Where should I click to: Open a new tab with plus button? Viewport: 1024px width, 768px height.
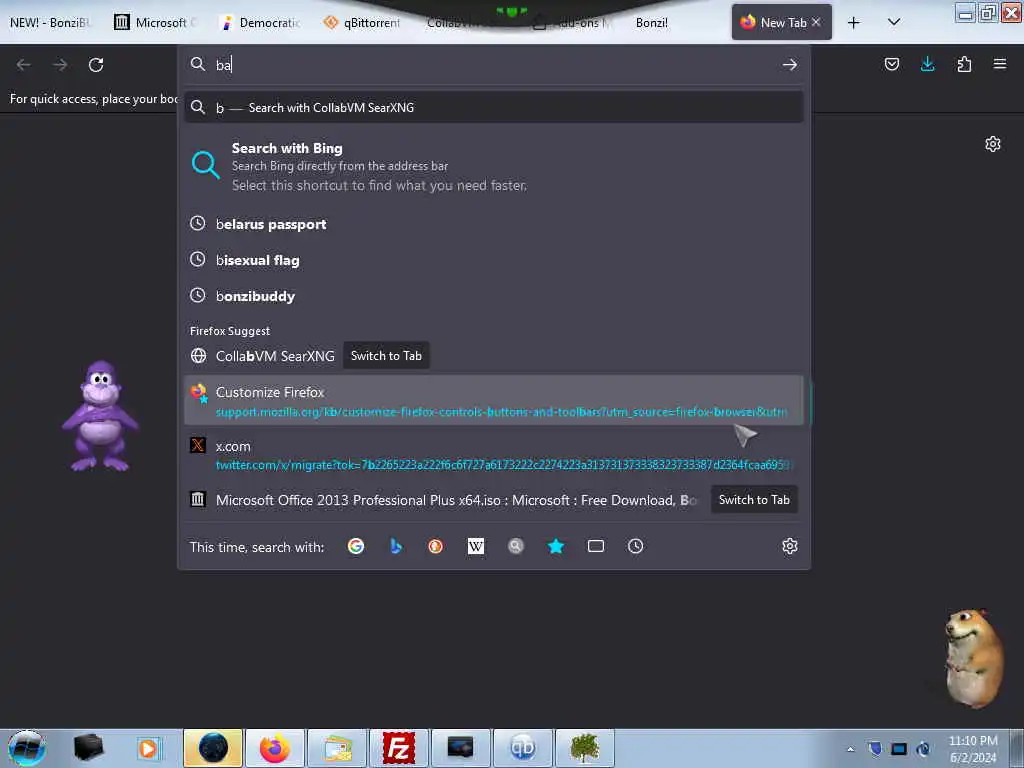tap(854, 23)
